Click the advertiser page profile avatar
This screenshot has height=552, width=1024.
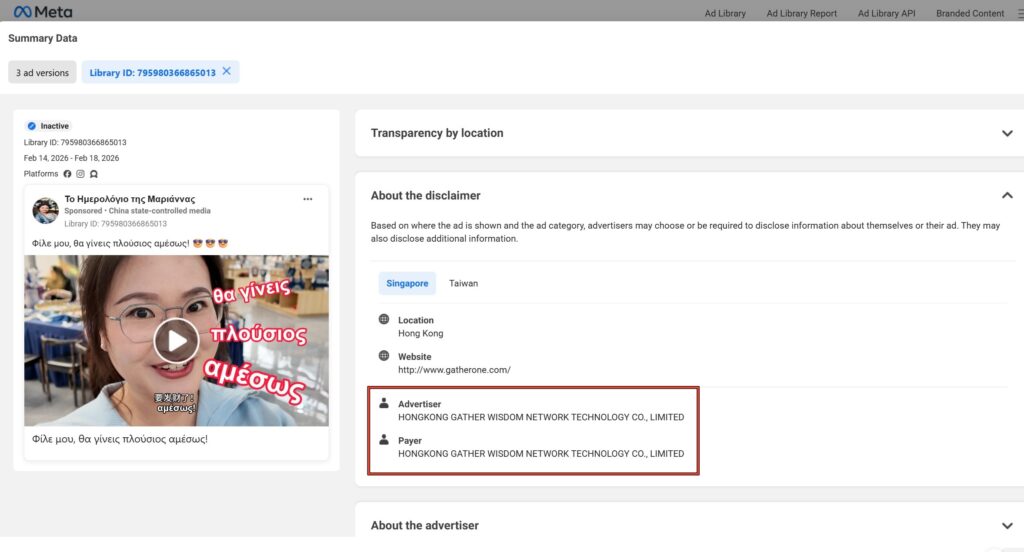tap(45, 210)
